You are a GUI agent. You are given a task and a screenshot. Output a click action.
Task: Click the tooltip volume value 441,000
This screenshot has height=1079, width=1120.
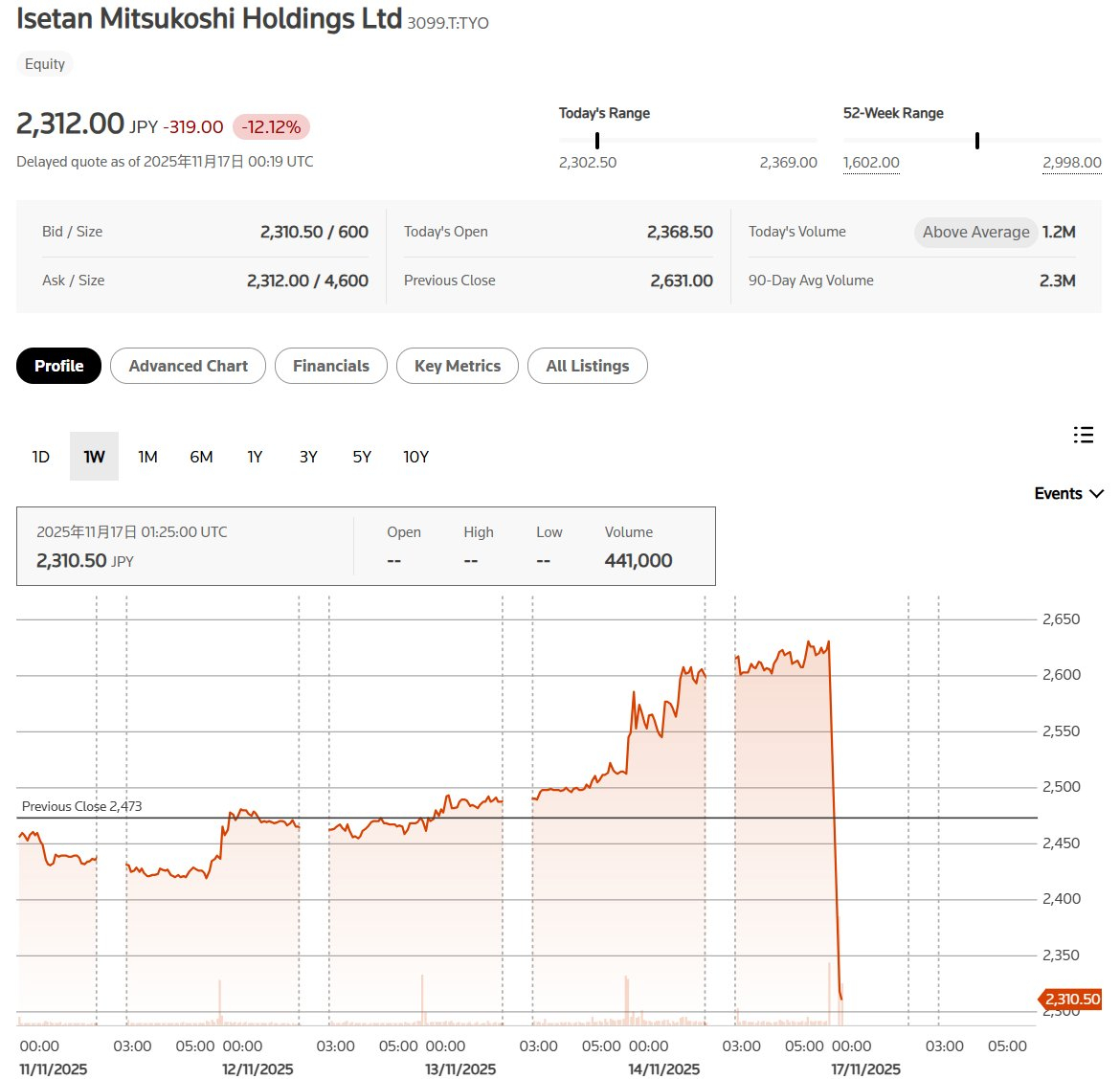pos(638,560)
